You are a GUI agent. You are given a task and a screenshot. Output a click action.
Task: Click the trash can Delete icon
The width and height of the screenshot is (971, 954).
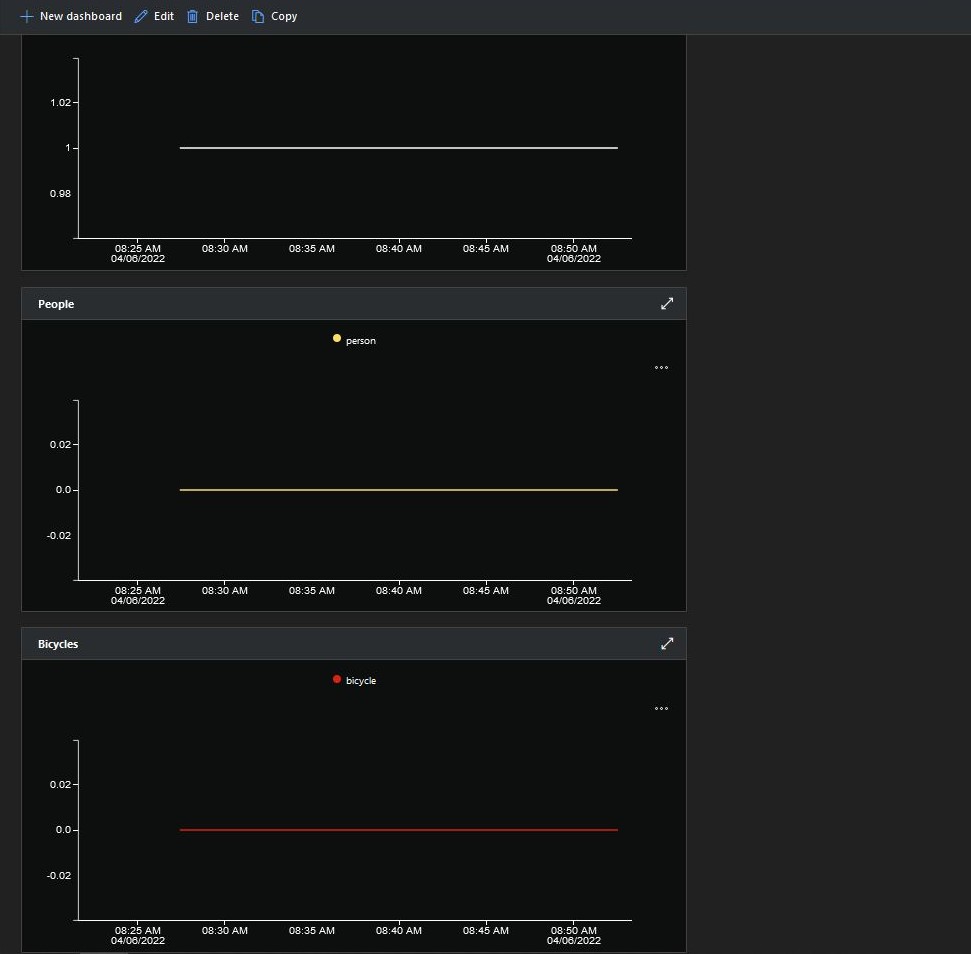tap(193, 17)
